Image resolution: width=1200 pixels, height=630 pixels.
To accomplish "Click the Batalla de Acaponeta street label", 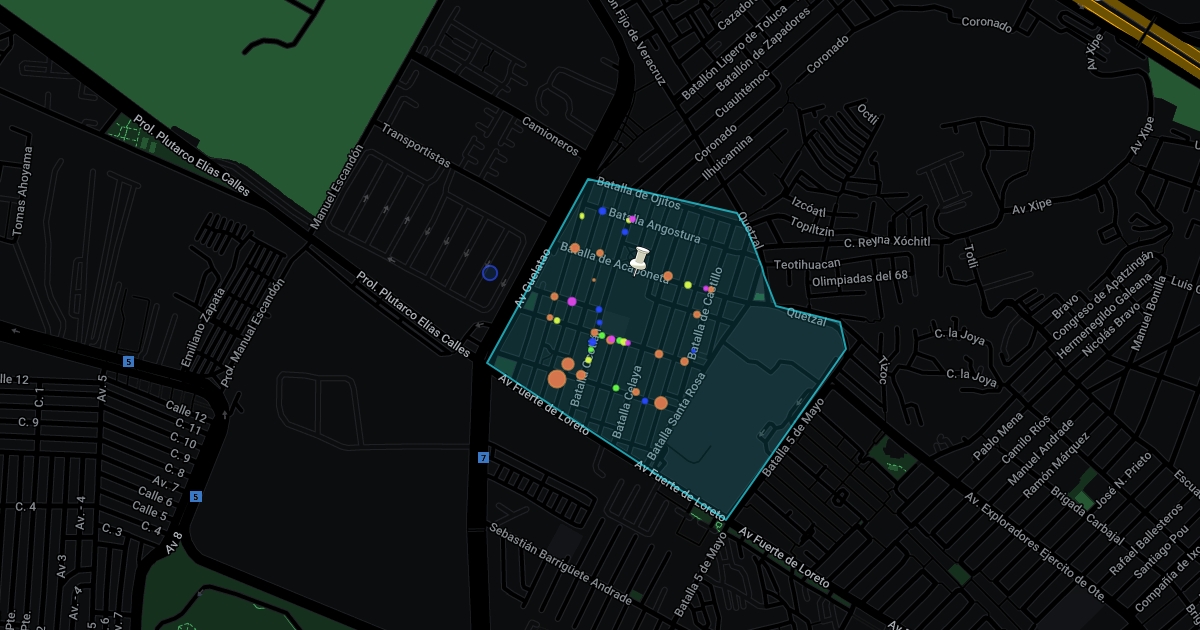I will [x=614, y=263].
